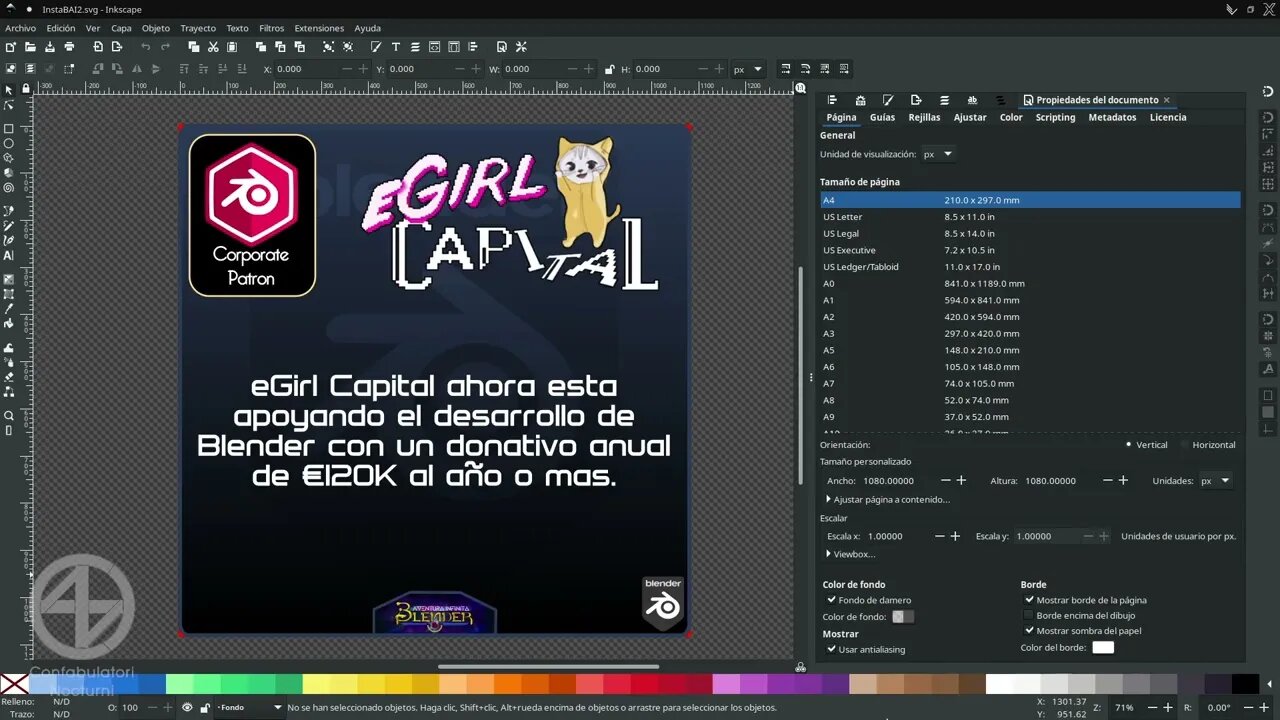Click the Color del borde swatch
Viewport: 1280px width, 720px height.
click(1103, 648)
